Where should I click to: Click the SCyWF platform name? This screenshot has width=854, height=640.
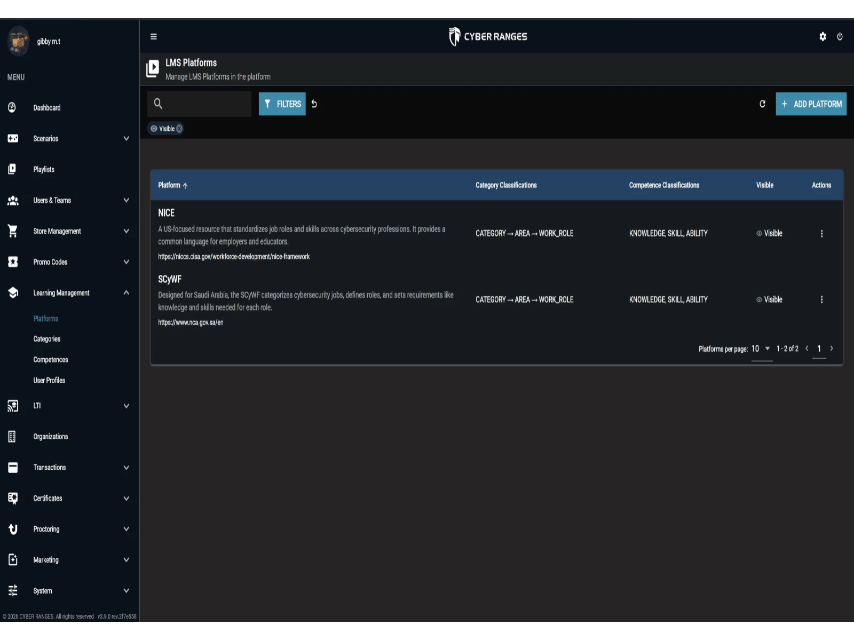coord(169,279)
